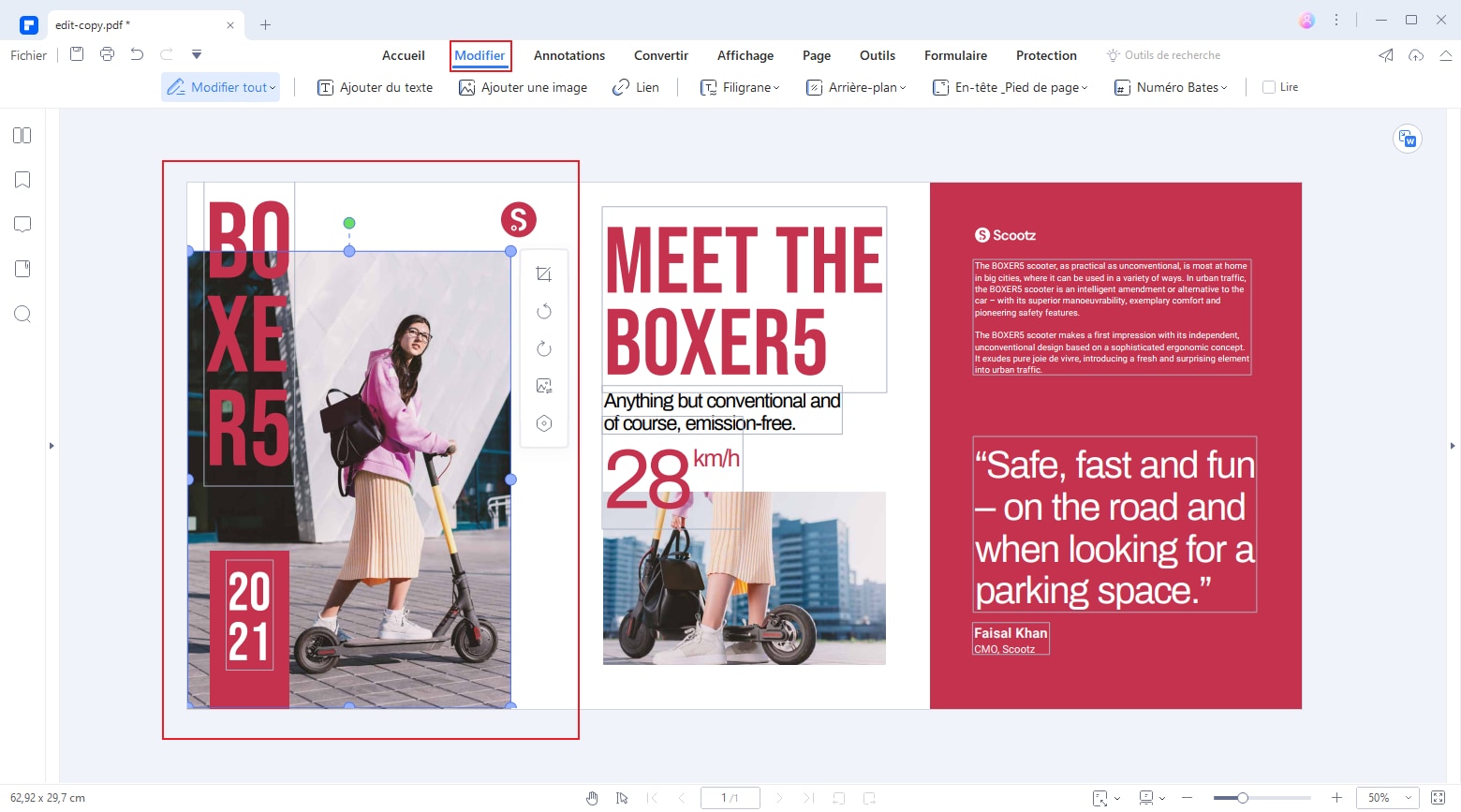Select the Modifier tab

(480, 55)
